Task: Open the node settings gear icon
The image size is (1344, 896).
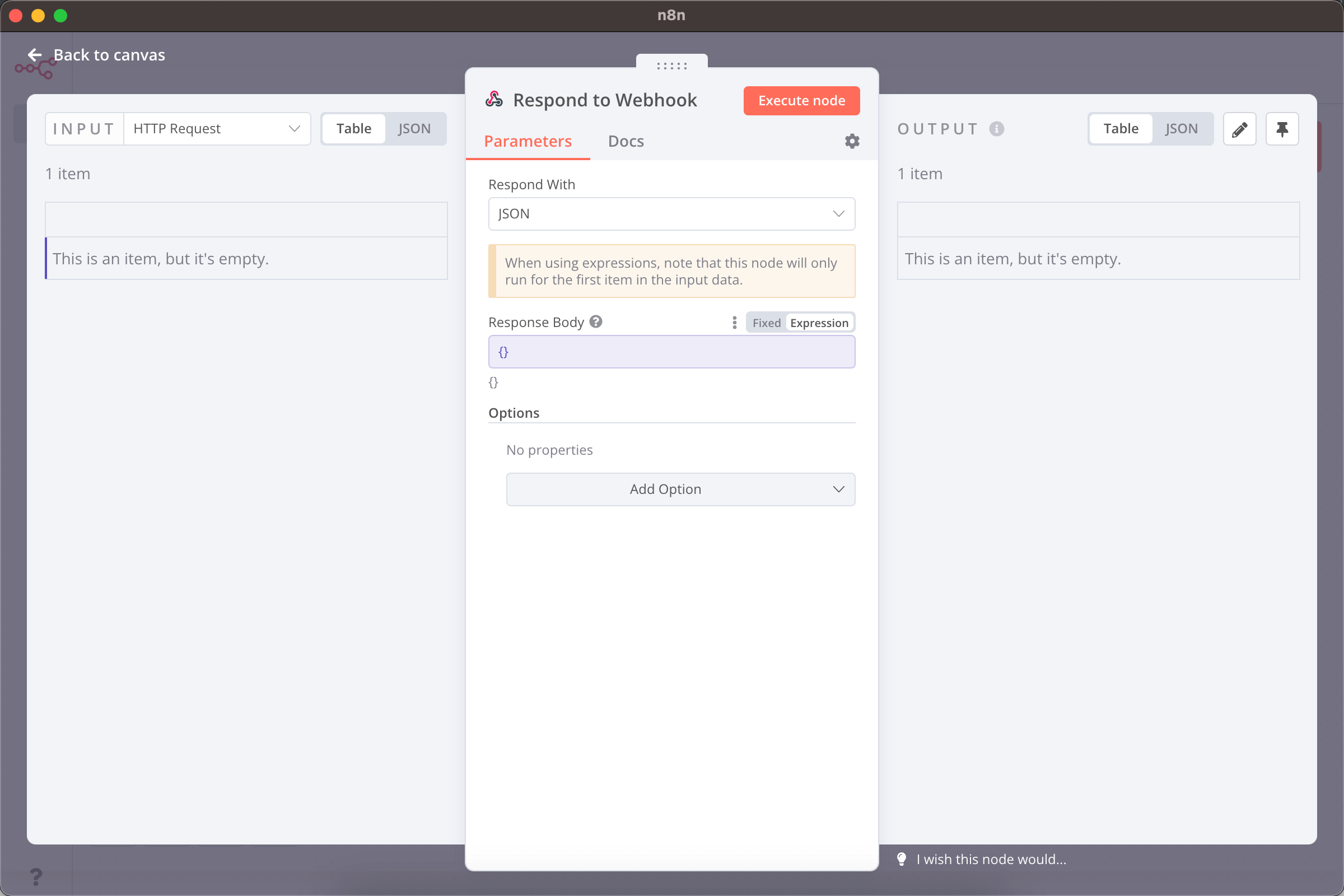Action: click(851, 141)
